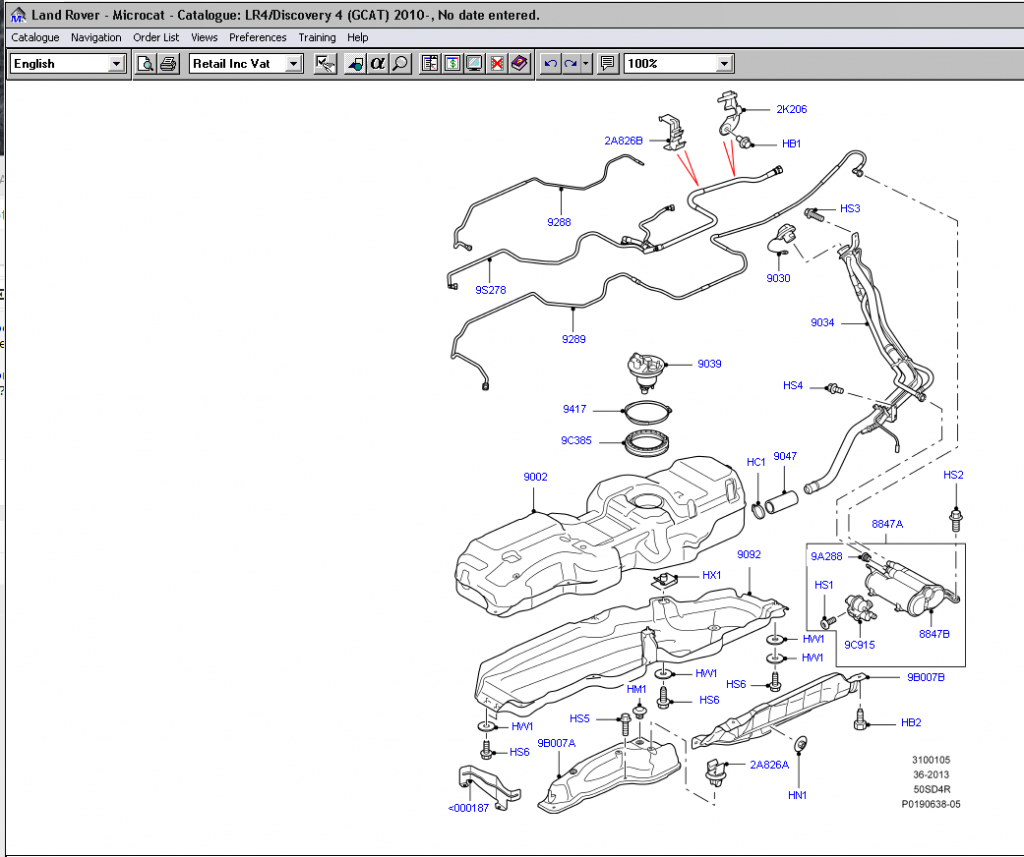The width and height of the screenshot is (1024, 857).
Task: Select part callout <000187
Action: tap(468, 808)
